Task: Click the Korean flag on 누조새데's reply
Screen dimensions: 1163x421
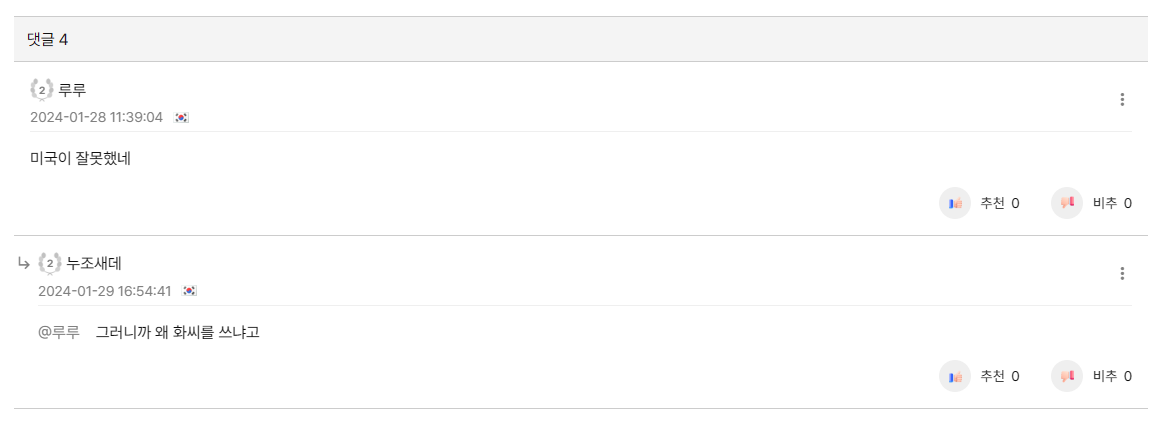Action: 190,291
